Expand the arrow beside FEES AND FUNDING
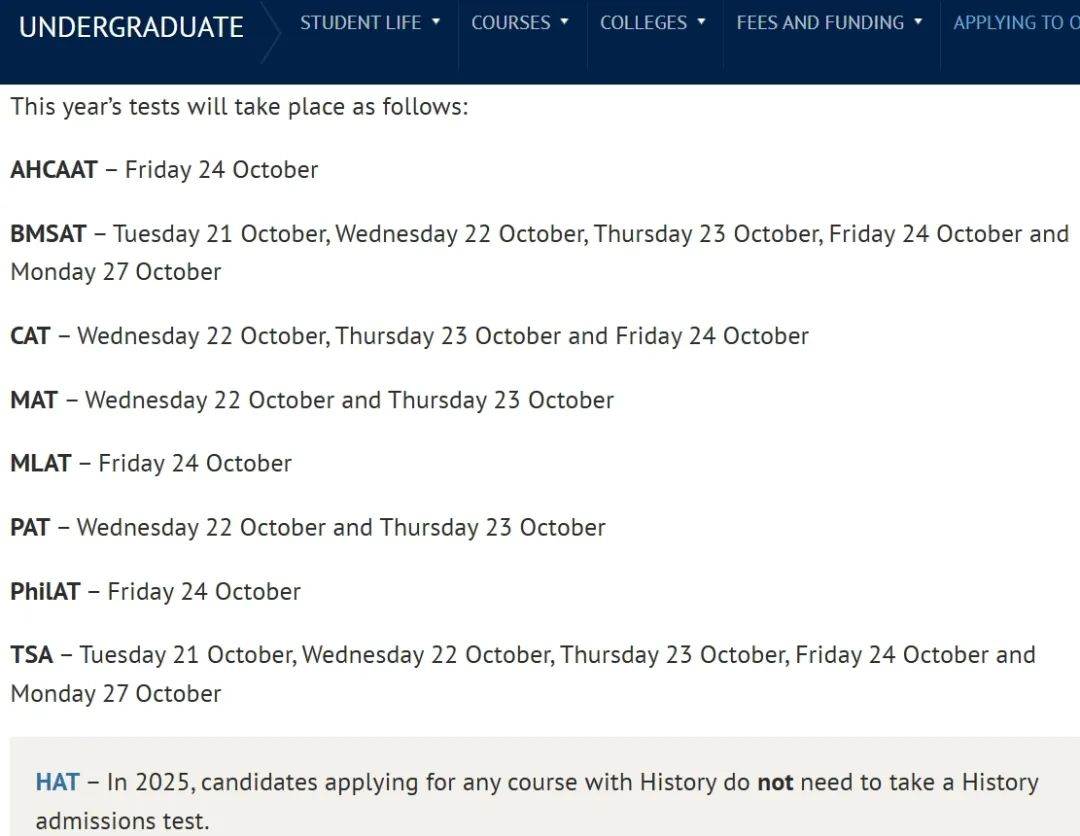 [x=918, y=22]
